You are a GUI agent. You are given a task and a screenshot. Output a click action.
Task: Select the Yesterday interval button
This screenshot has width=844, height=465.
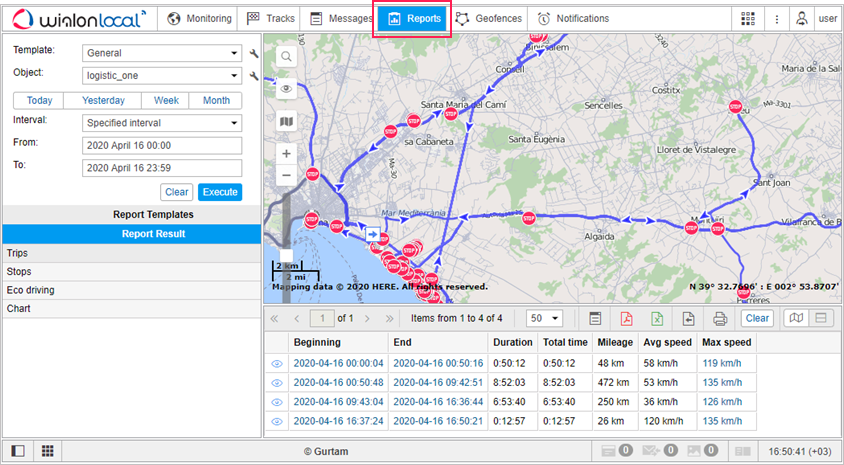tap(103, 100)
